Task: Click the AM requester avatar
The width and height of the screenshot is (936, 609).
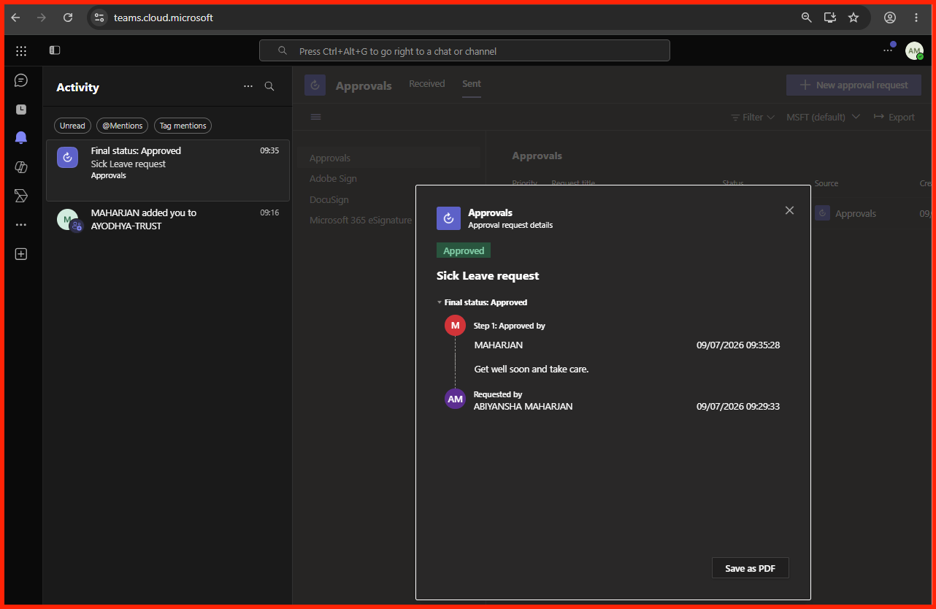Action: (x=455, y=399)
